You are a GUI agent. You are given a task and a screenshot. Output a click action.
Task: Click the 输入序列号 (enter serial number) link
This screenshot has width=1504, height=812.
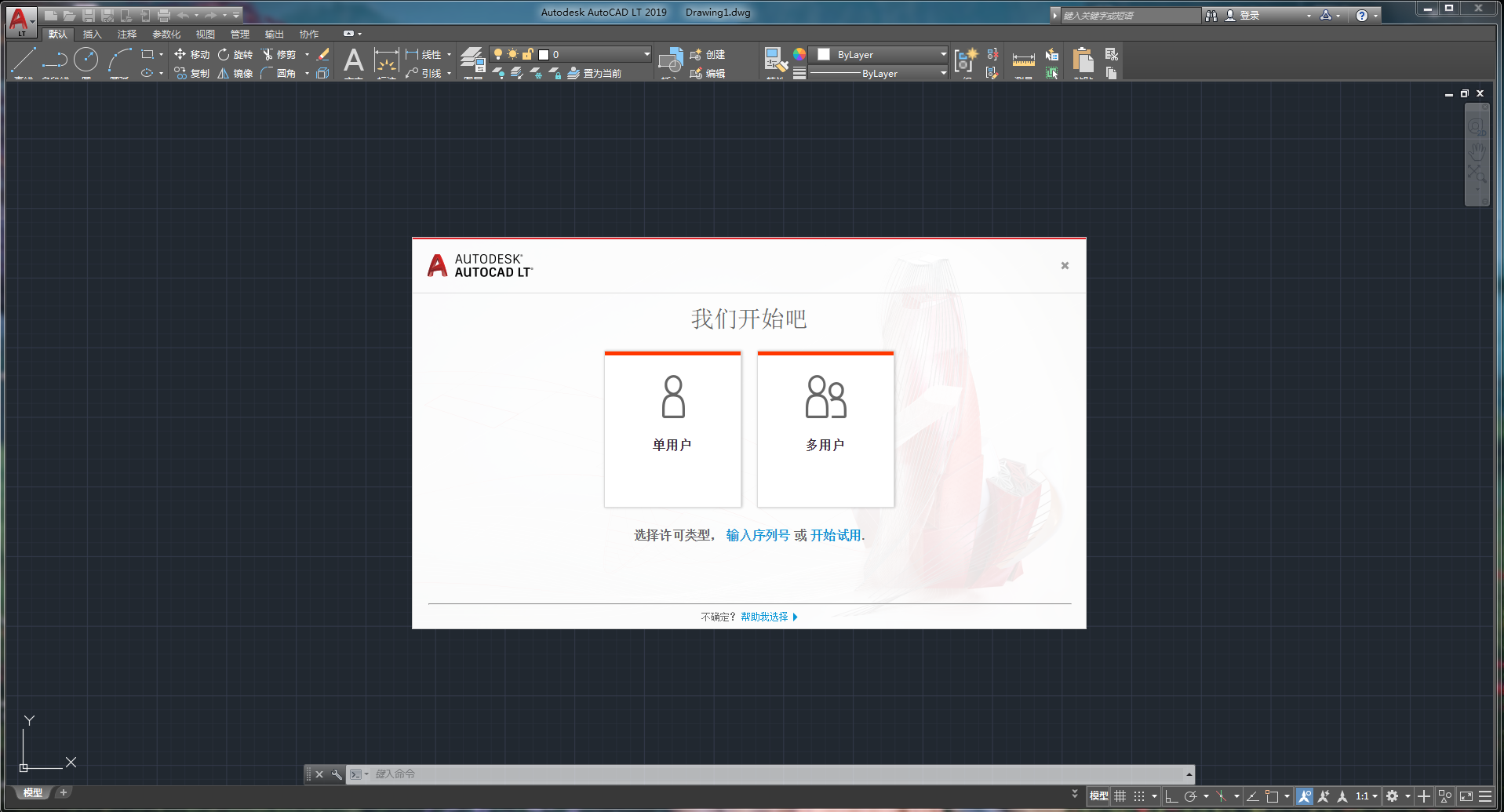click(x=758, y=535)
